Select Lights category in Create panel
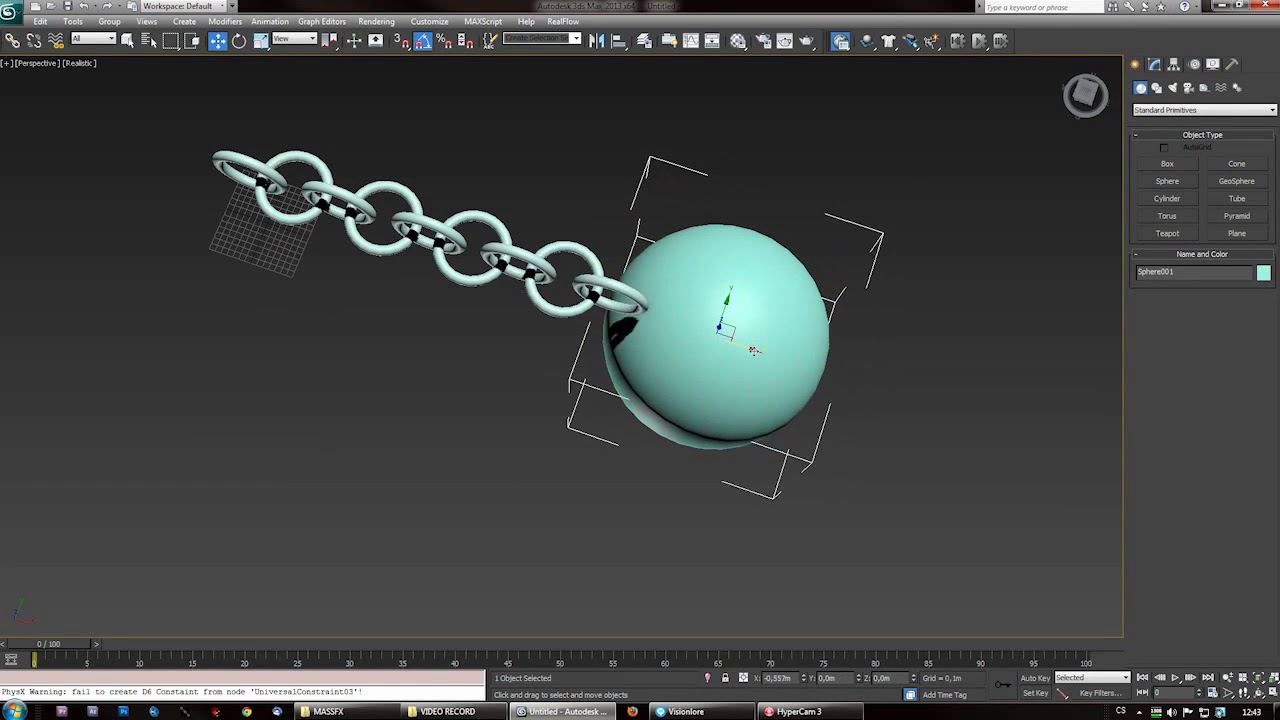Image resolution: width=1280 pixels, height=720 pixels. pos(1172,87)
